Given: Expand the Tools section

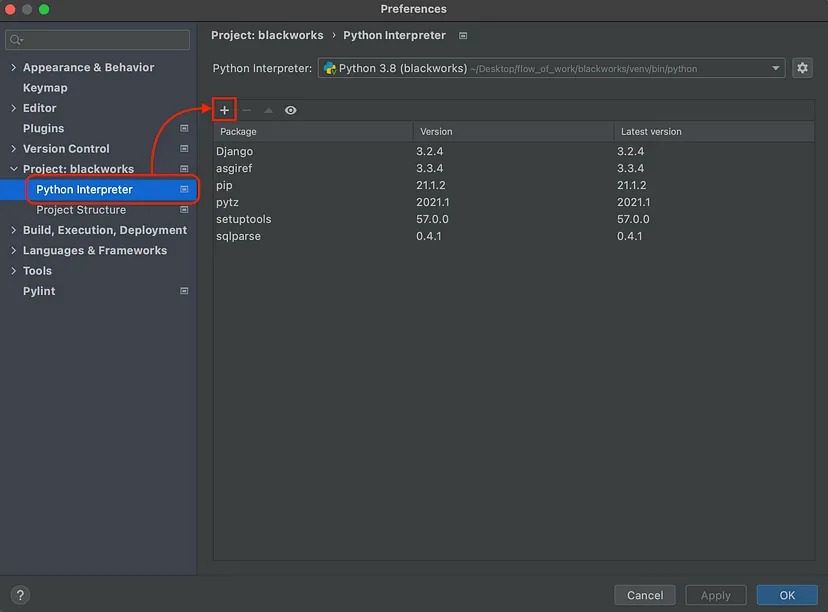Looking at the screenshot, I should pyautogui.click(x=14, y=270).
